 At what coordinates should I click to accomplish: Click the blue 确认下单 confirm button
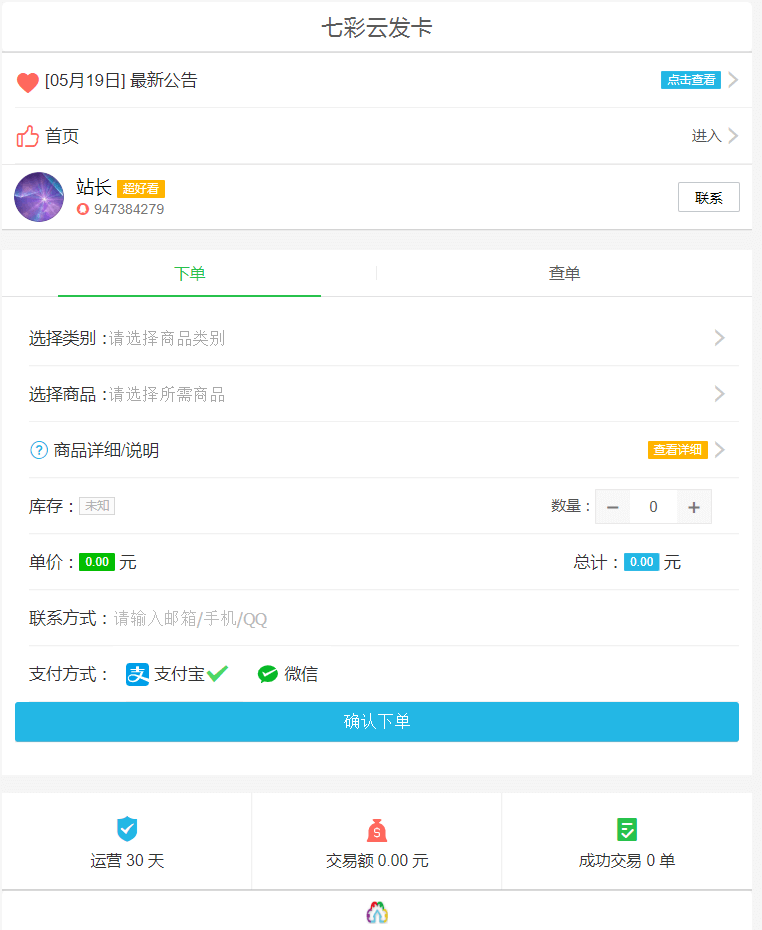coord(377,722)
